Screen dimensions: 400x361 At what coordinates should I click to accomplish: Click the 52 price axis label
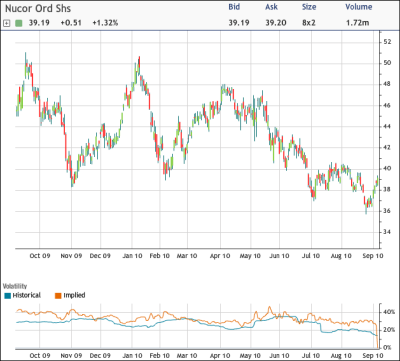pyautogui.click(x=387, y=42)
